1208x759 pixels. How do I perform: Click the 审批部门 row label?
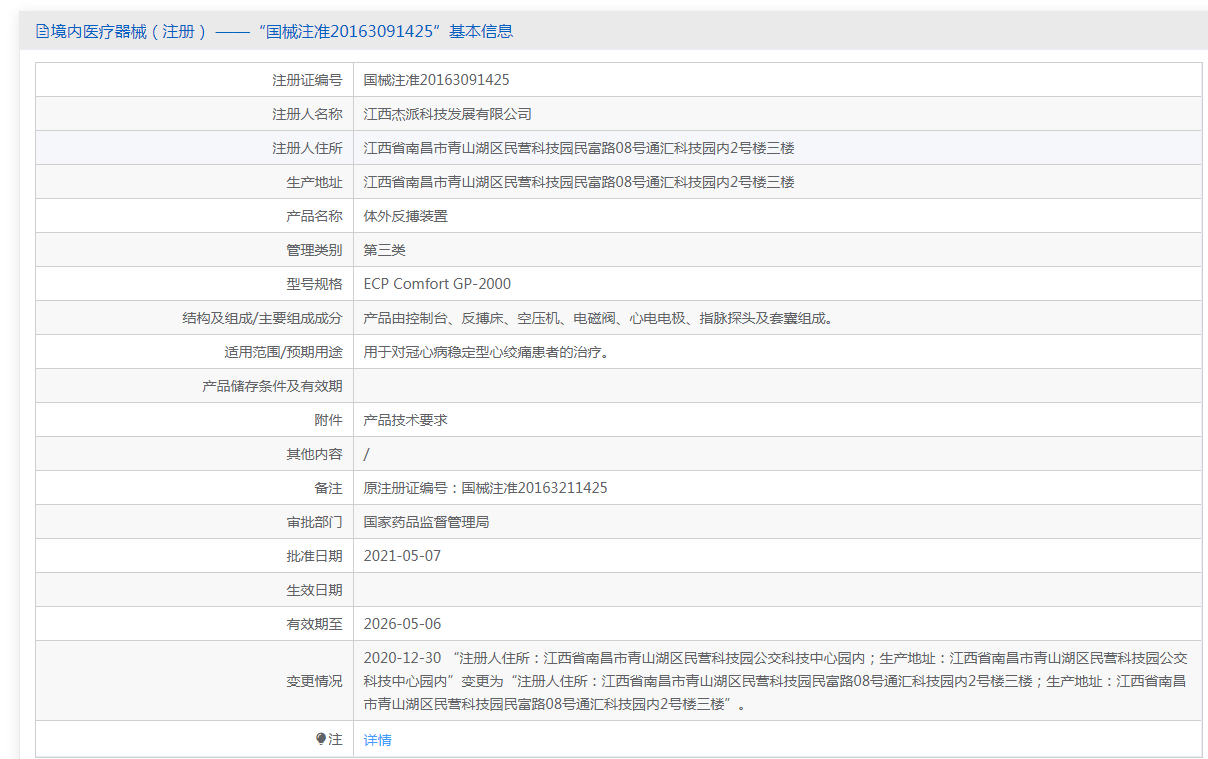(314, 522)
